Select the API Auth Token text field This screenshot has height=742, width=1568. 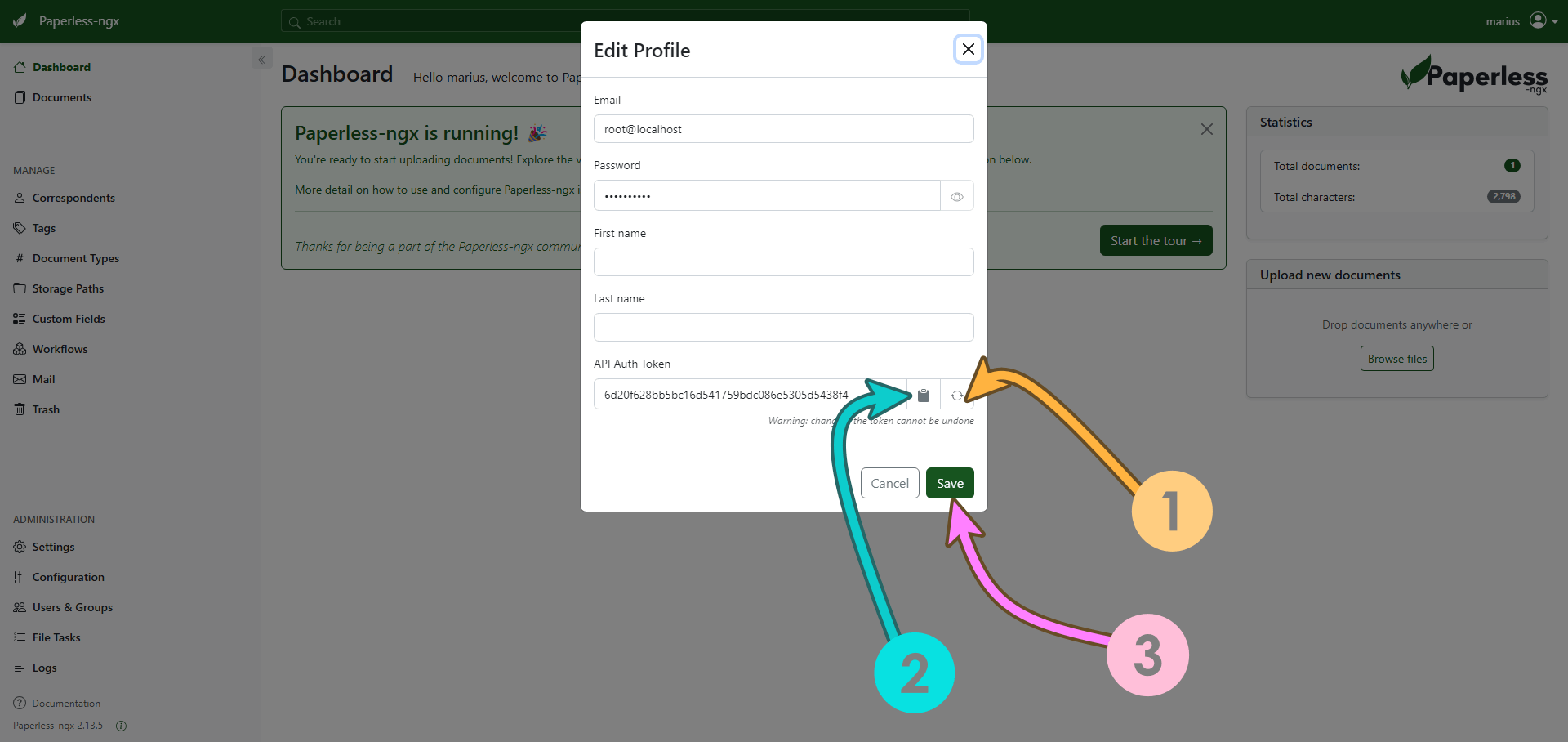click(750, 395)
